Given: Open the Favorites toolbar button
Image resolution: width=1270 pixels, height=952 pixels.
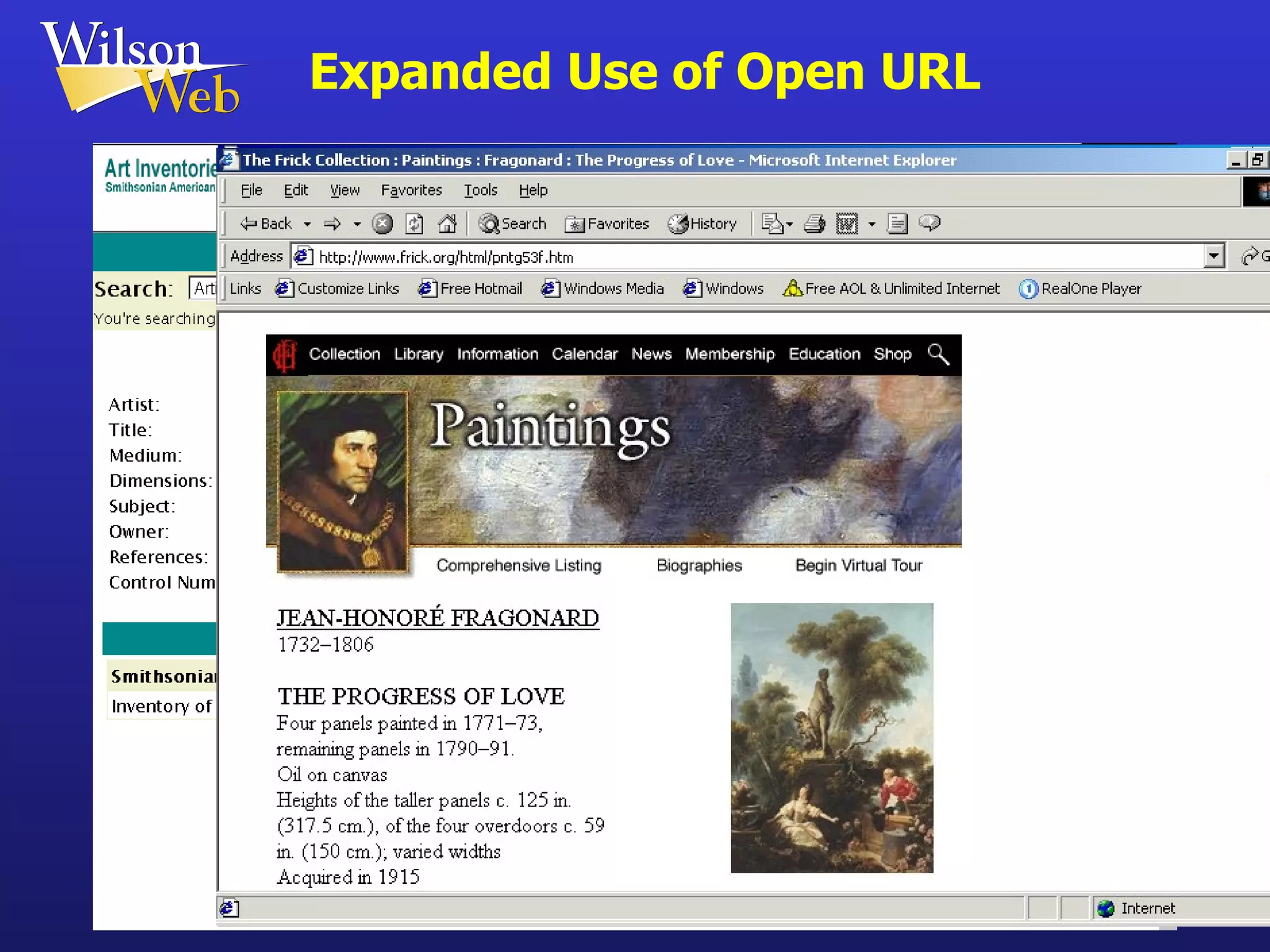Looking at the screenshot, I should tap(606, 224).
